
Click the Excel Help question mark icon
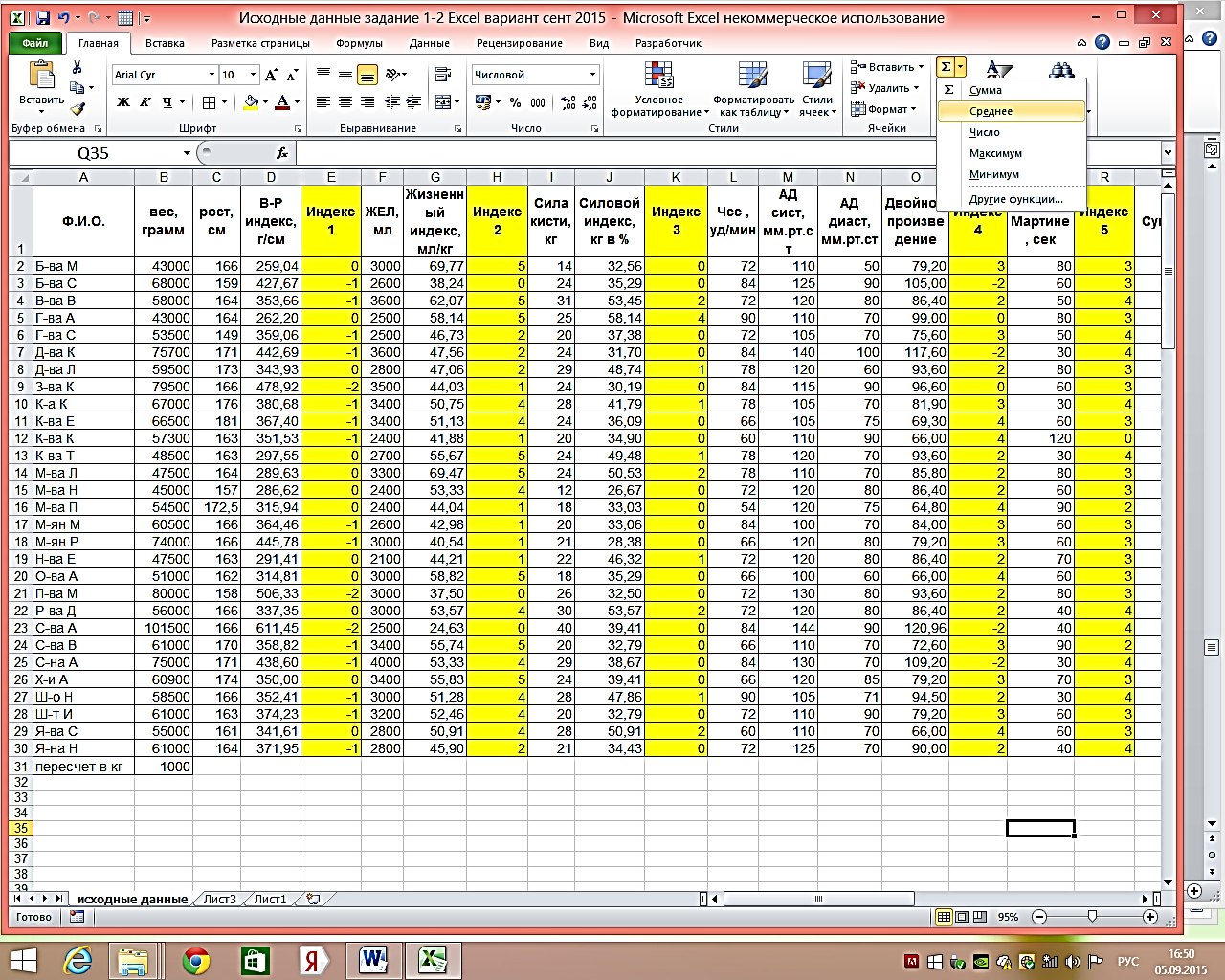click(1102, 42)
